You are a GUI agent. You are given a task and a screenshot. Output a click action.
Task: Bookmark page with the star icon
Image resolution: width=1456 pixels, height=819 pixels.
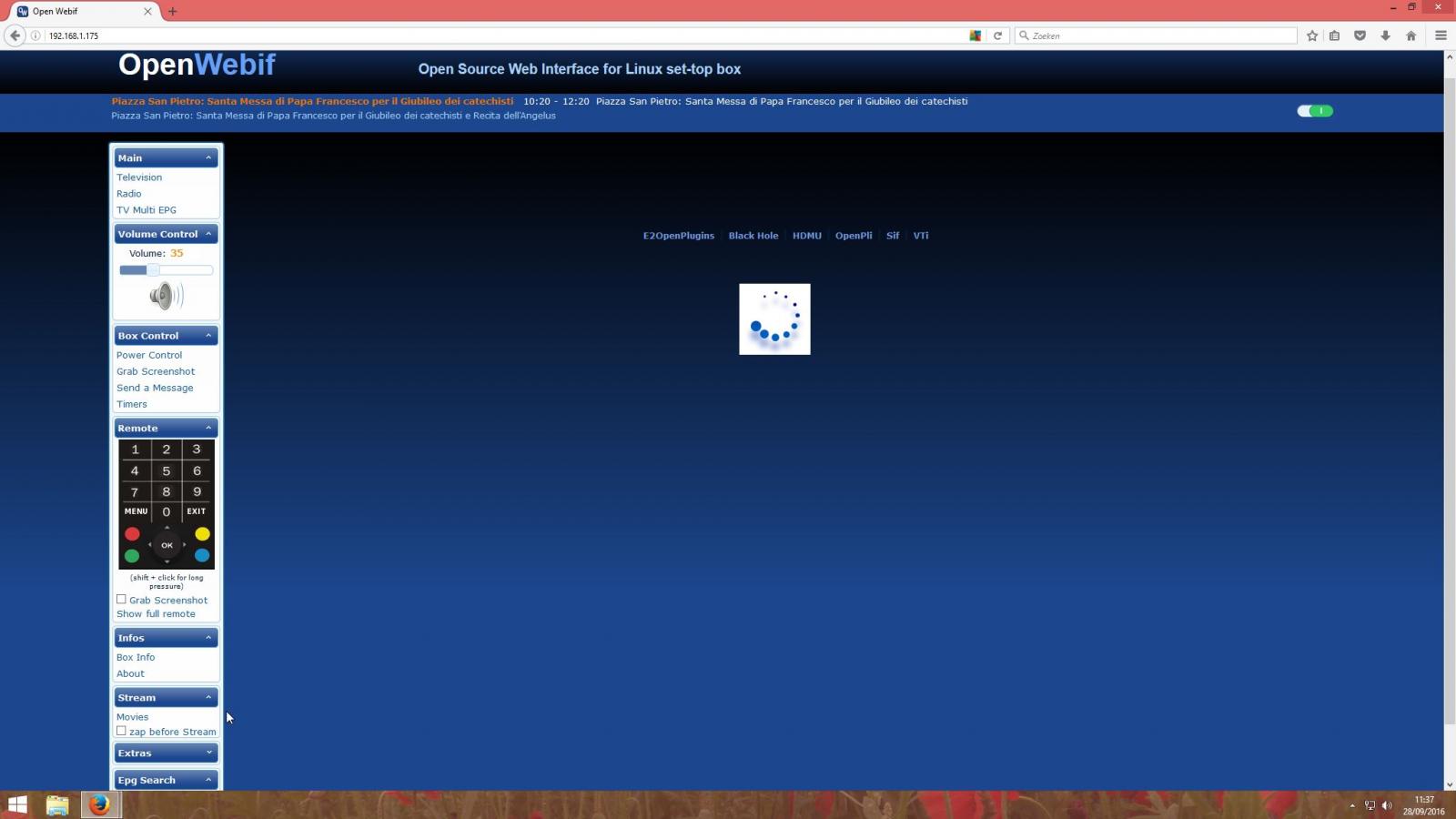tap(1312, 35)
